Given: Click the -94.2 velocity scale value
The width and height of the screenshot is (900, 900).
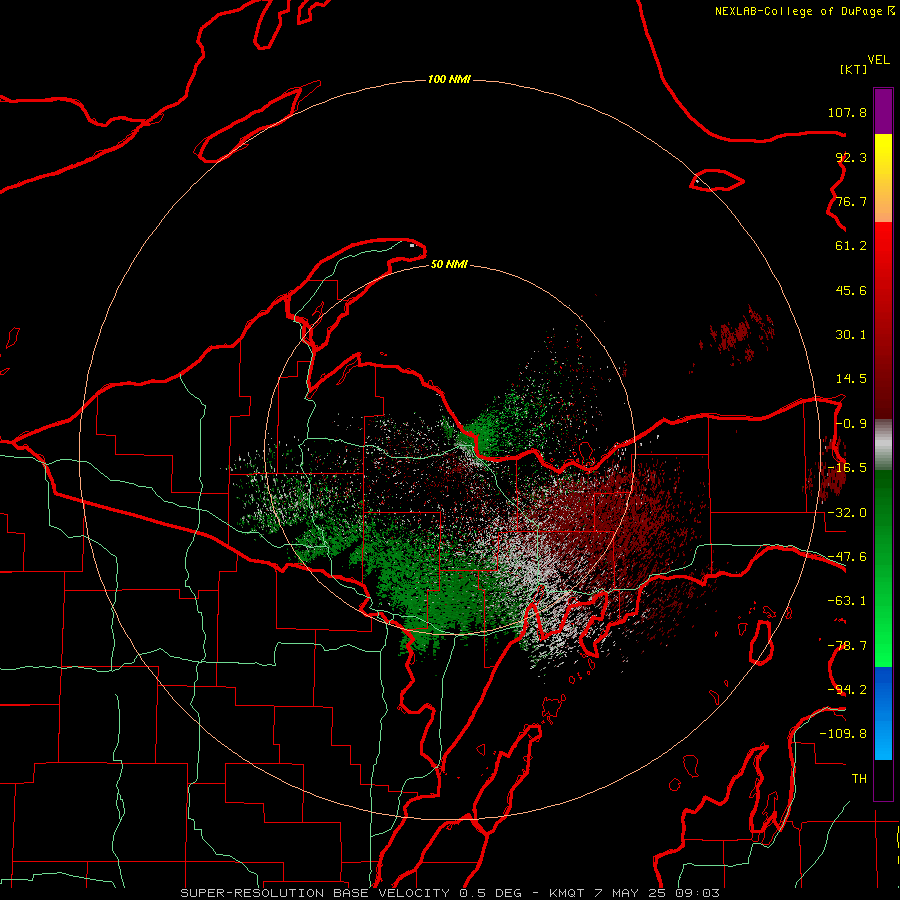Looking at the screenshot, I should pos(847,690).
